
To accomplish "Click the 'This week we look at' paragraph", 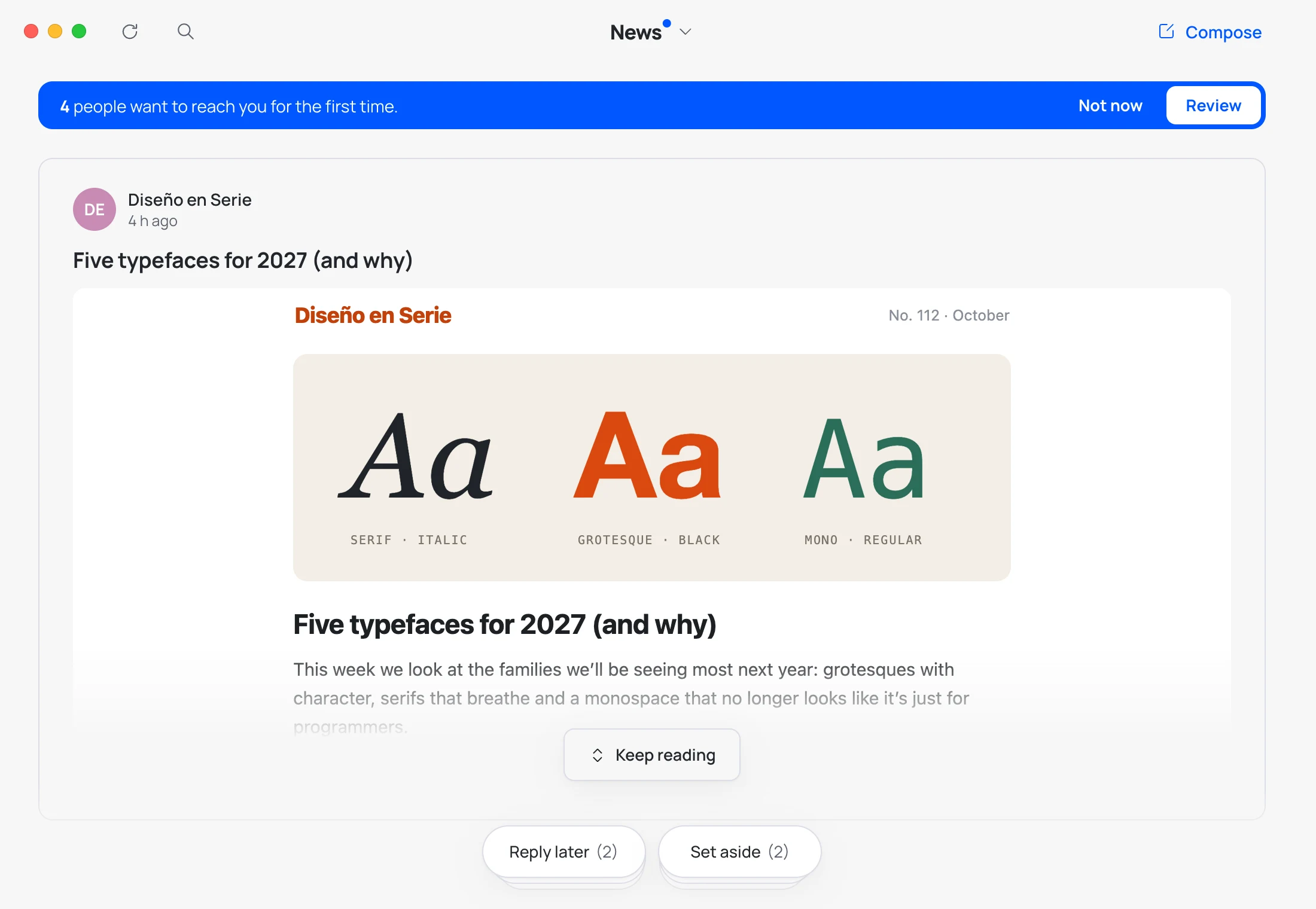I will pos(631,698).
